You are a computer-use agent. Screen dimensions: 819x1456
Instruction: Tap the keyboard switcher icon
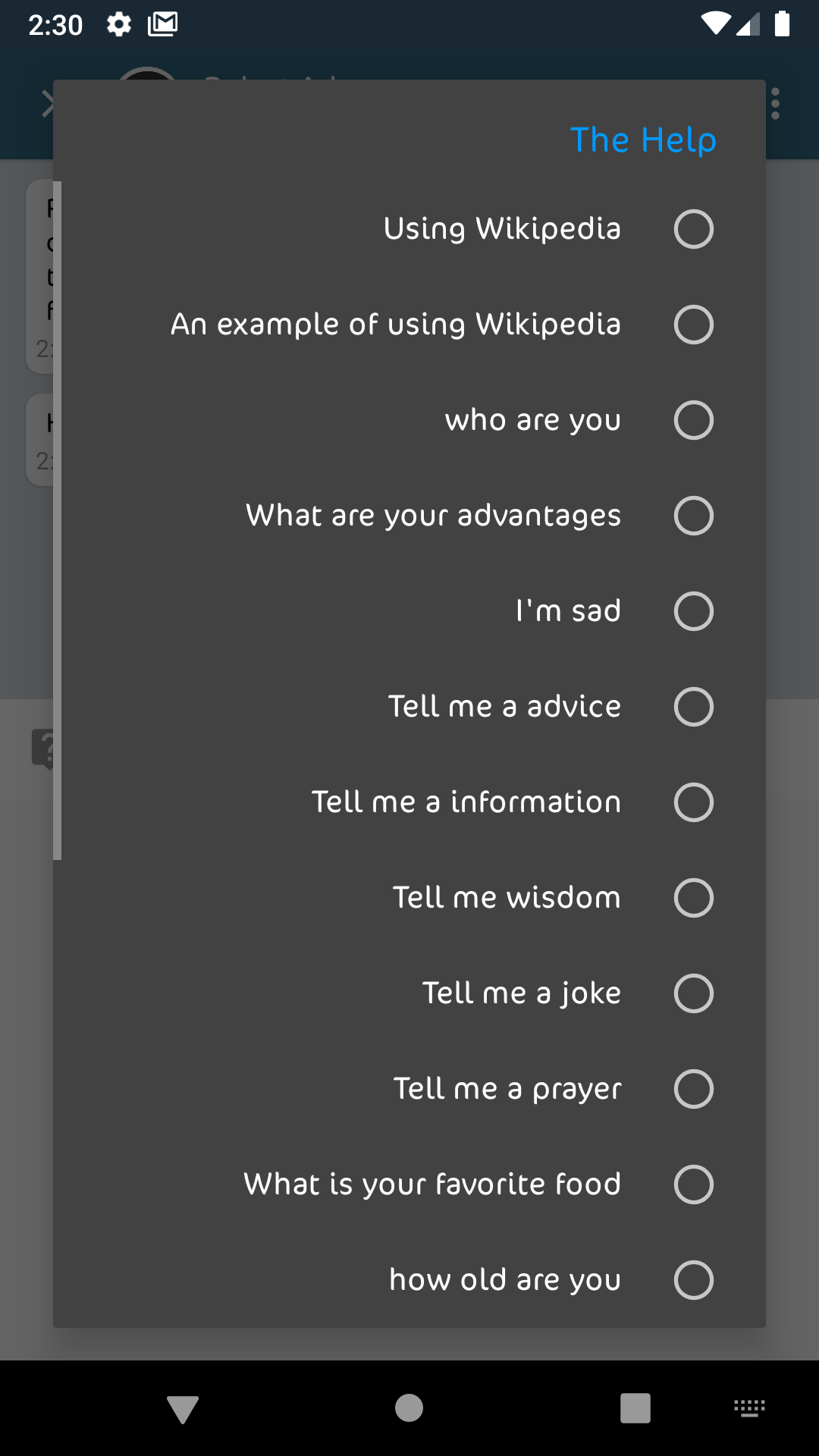click(x=749, y=1408)
